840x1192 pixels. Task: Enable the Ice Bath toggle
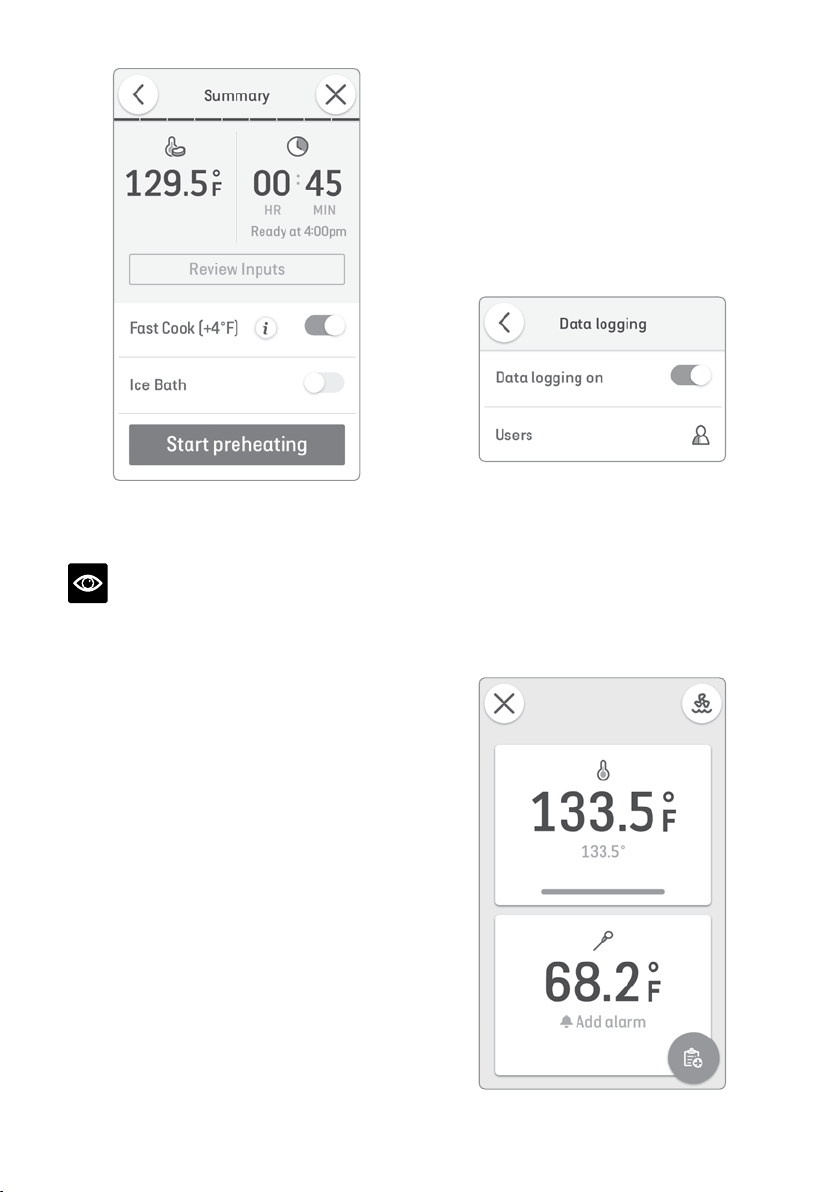pos(325,383)
